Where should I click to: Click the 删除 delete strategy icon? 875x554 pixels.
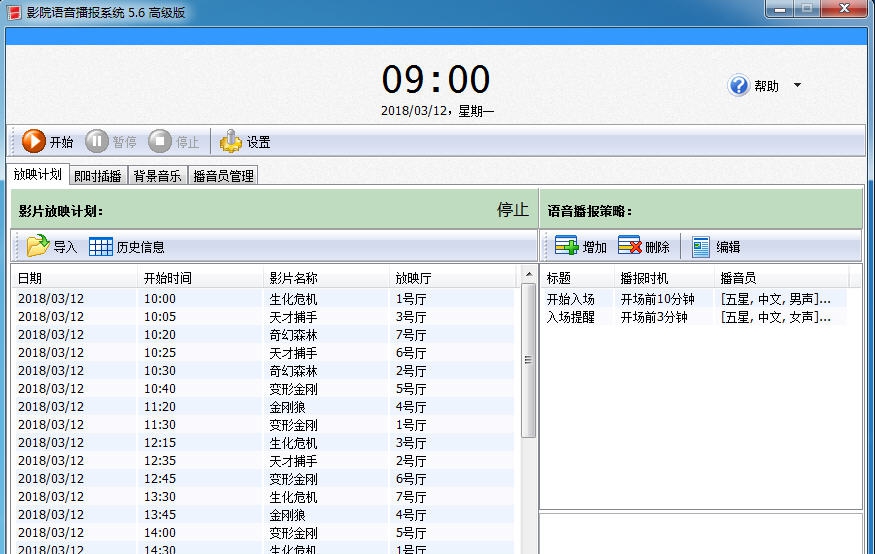coord(630,246)
